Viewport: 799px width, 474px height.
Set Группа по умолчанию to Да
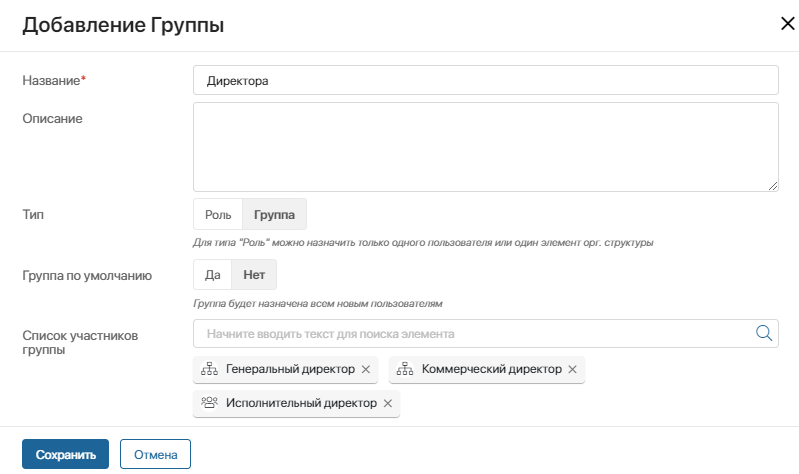click(x=212, y=275)
